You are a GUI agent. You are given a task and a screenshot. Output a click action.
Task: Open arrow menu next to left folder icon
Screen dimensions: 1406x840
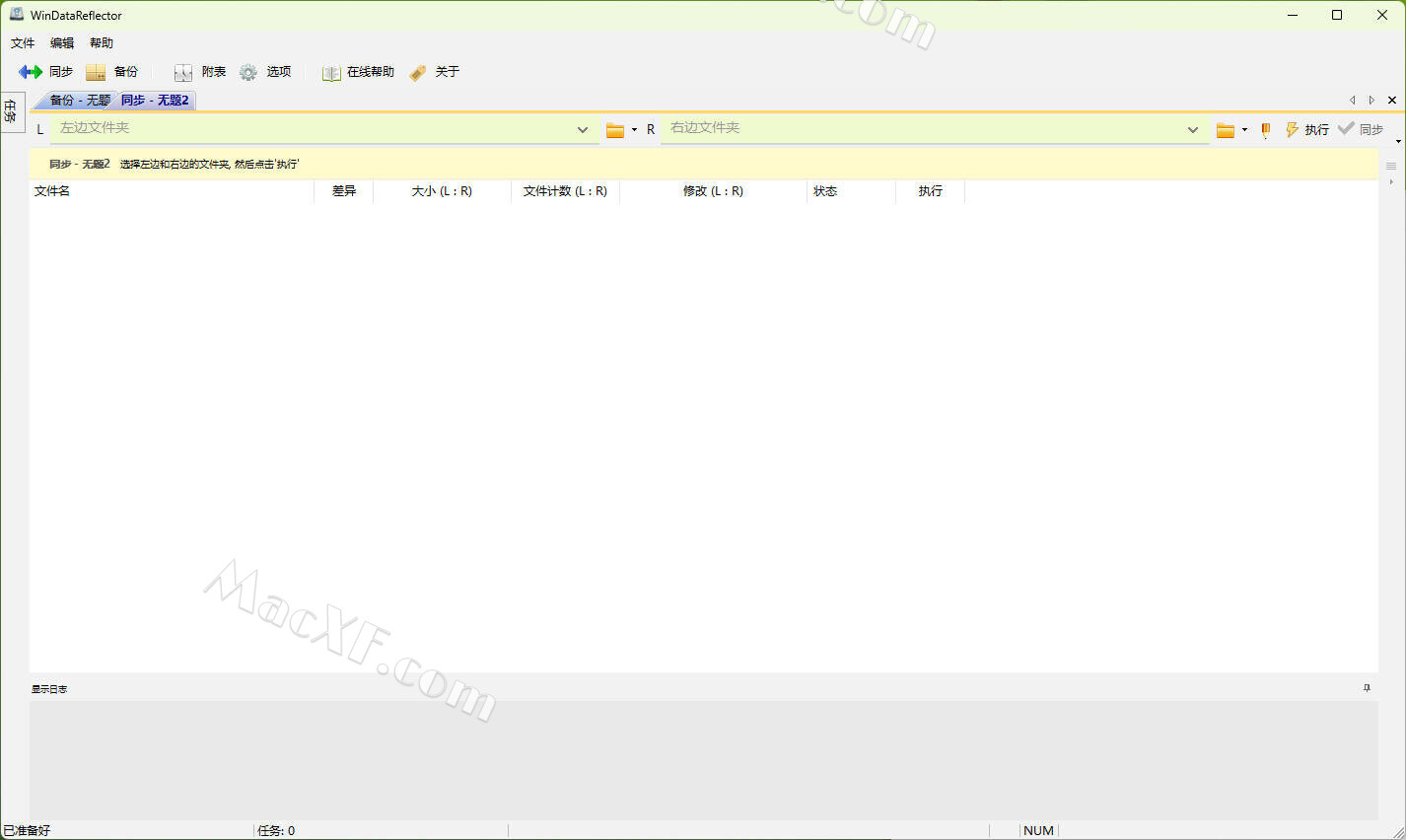[x=634, y=130]
